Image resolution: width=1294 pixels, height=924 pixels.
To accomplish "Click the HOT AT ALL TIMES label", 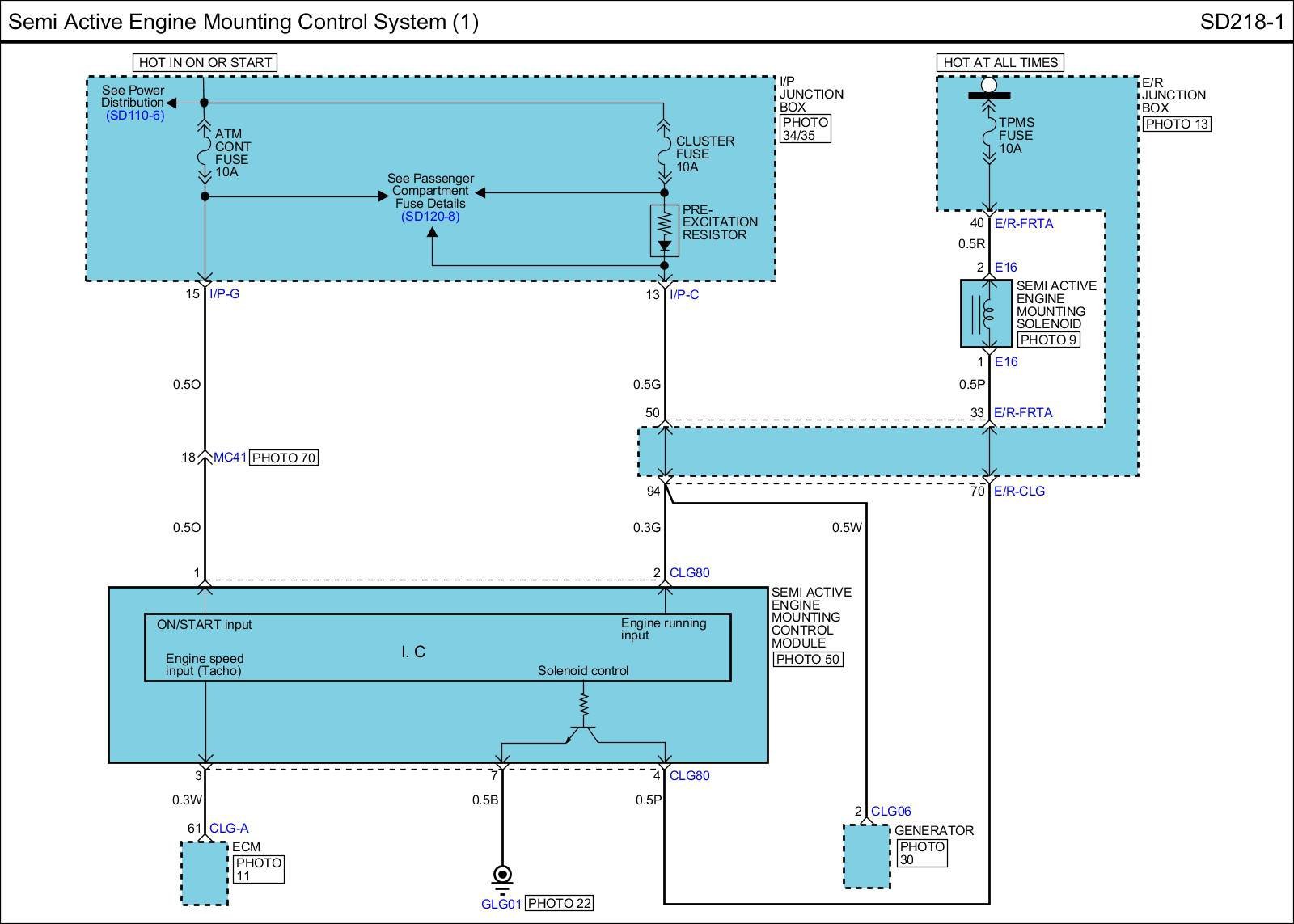I will point(1000,62).
